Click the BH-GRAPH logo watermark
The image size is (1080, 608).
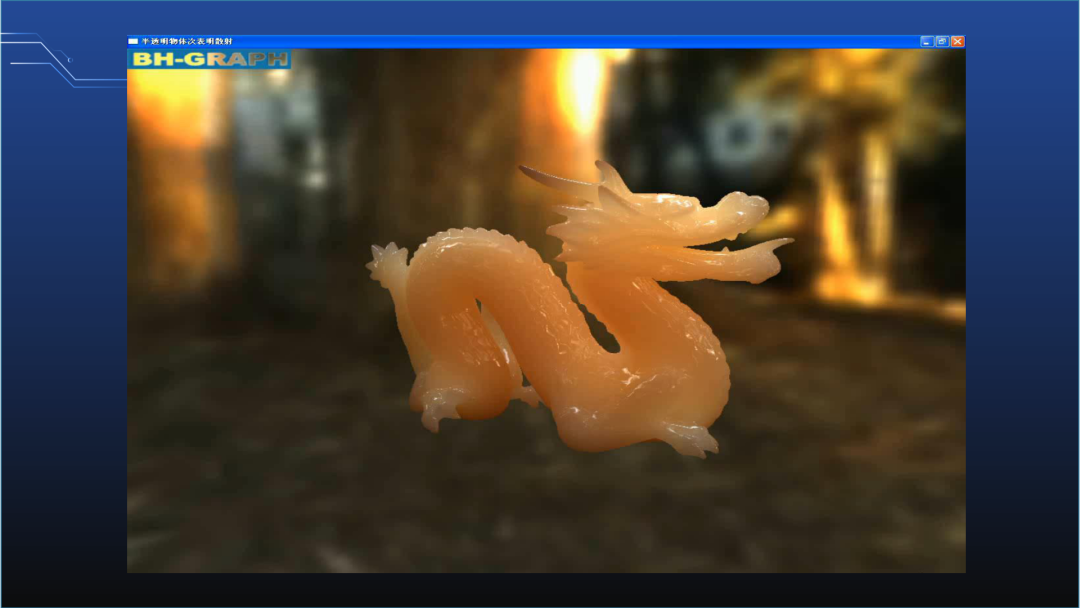[210, 59]
